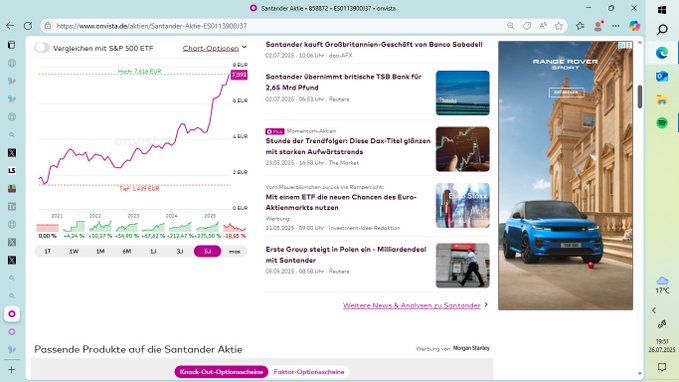Click the +4,24 % mini performance chart
The width and height of the screenshot is (679, 382).
click(x=74, y=230)
